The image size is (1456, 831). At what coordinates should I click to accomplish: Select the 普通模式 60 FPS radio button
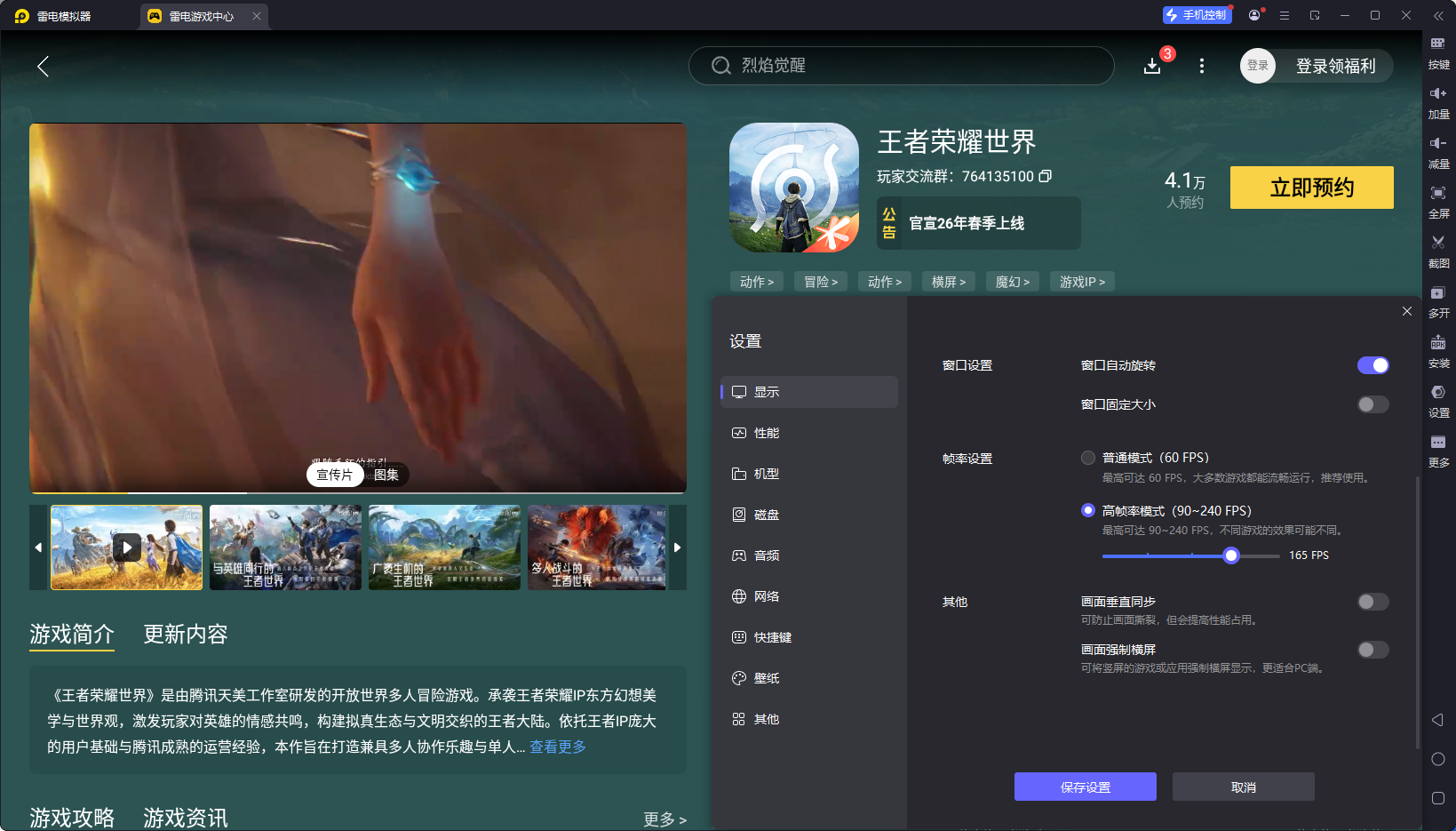[x=1088, y=457]
